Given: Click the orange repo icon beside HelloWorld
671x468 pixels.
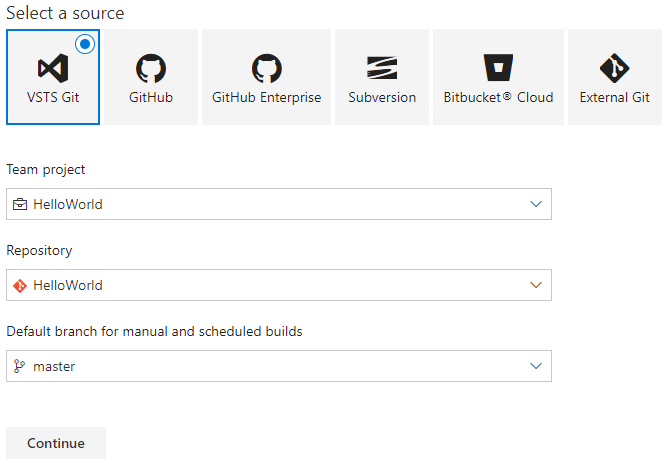Looking at the screenshot, I should click(x=20, y=285).
